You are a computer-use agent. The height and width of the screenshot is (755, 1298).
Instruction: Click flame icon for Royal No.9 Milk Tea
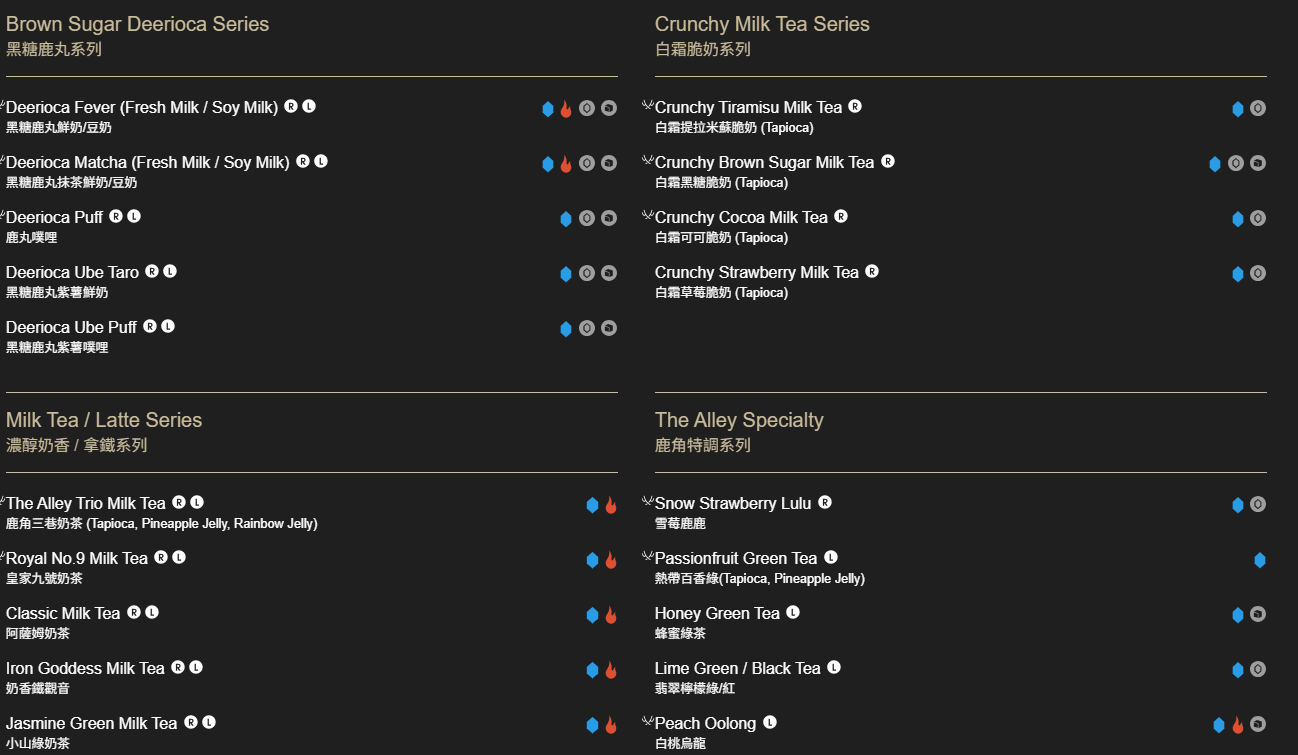(x=611, y=560)
